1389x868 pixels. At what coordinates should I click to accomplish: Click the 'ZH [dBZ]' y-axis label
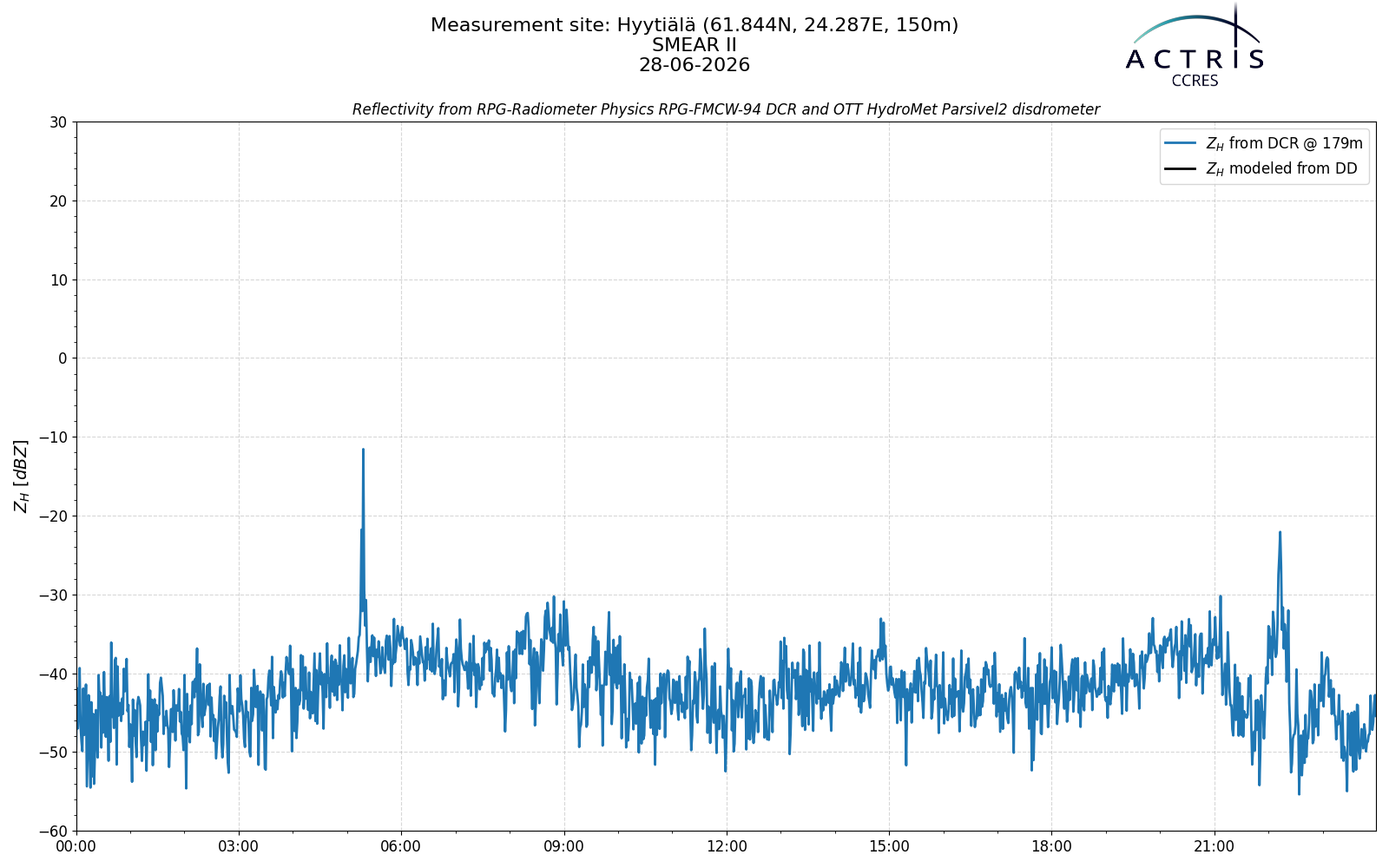point(22,476)
